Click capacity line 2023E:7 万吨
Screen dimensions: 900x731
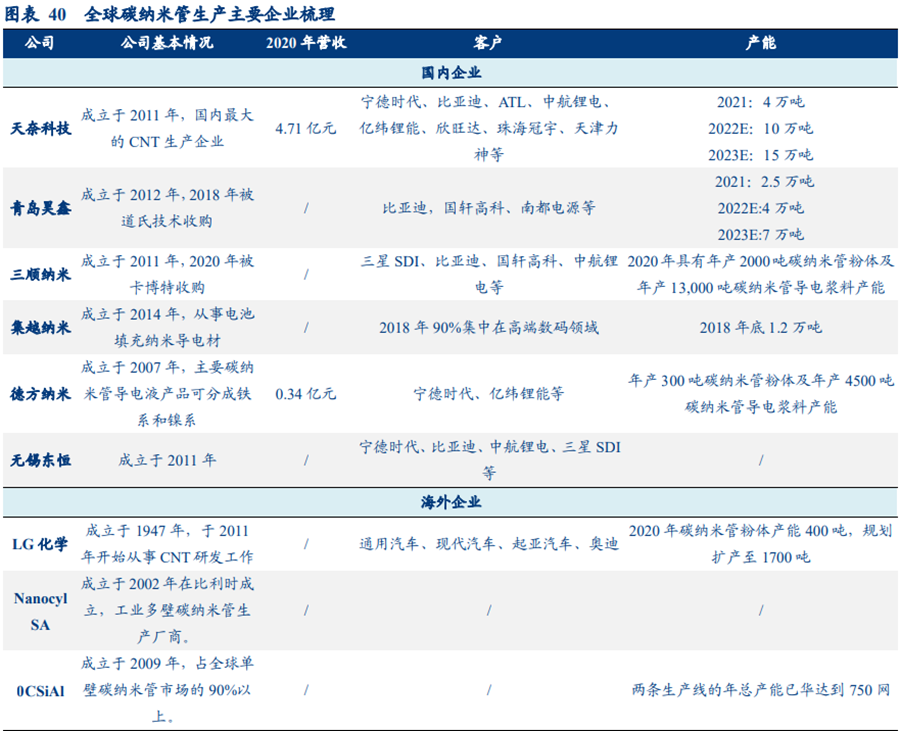(761, 235)
